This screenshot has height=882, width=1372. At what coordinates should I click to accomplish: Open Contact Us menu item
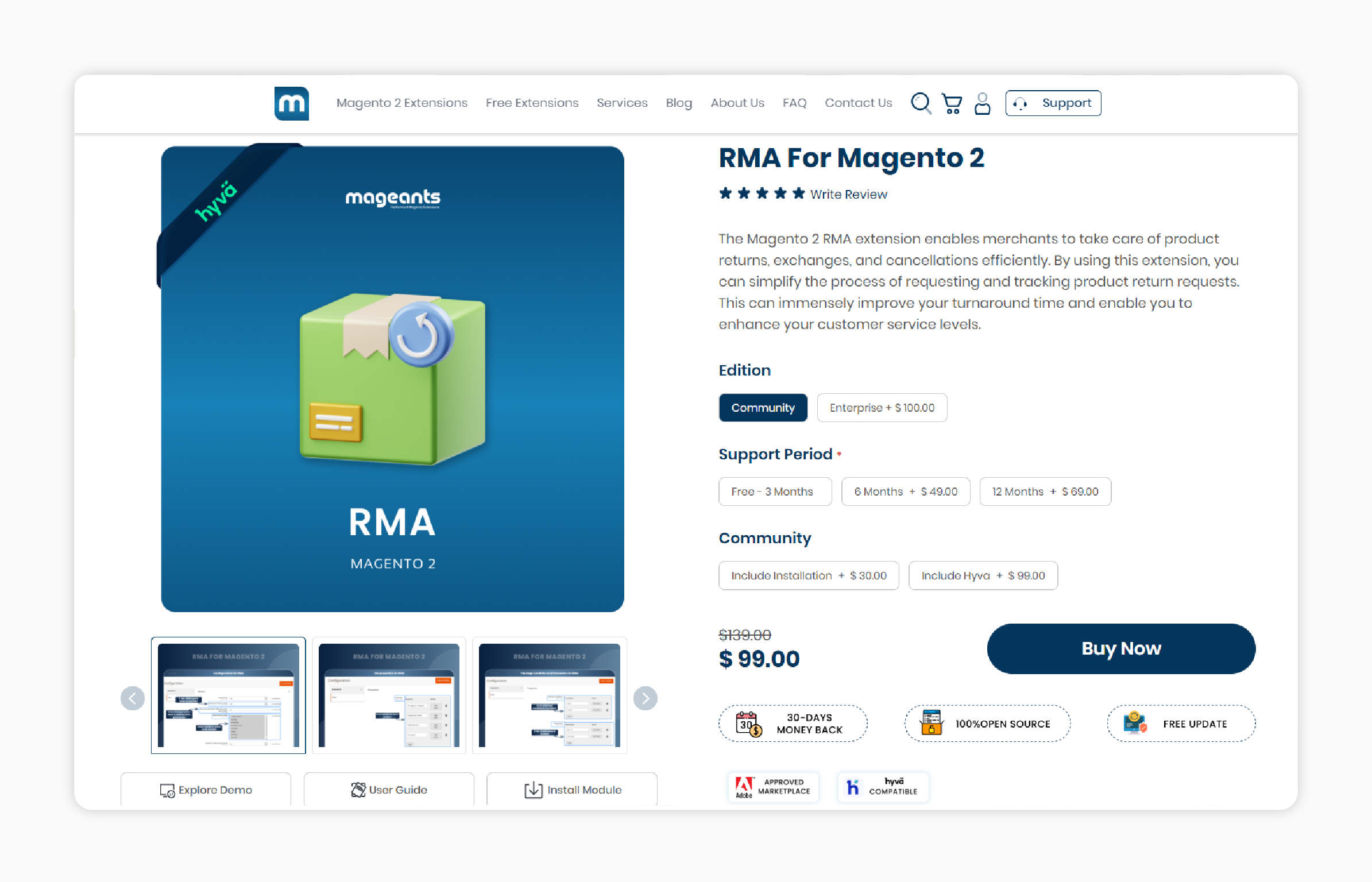tap(858, 103)
